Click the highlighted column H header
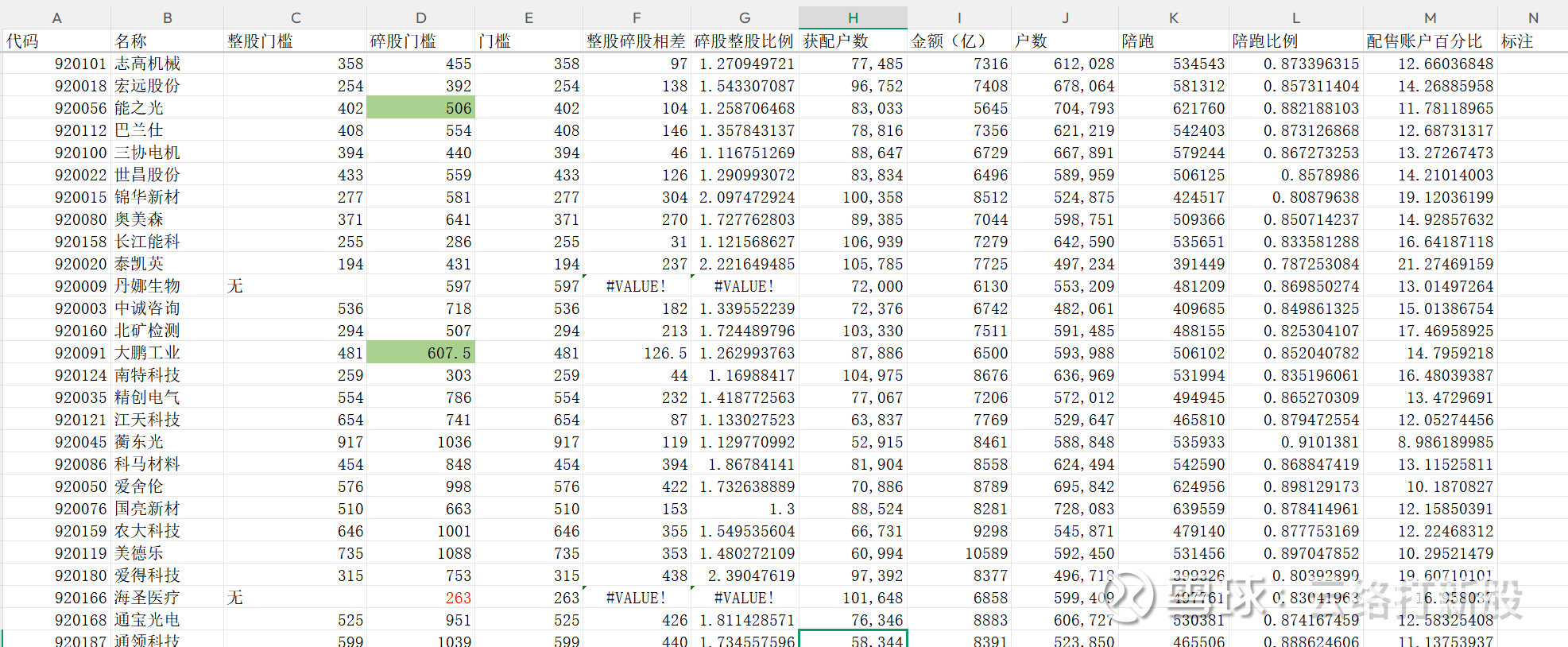Image resolution: width=1568 pixels, height=647 pixels. tap(853, 17)
